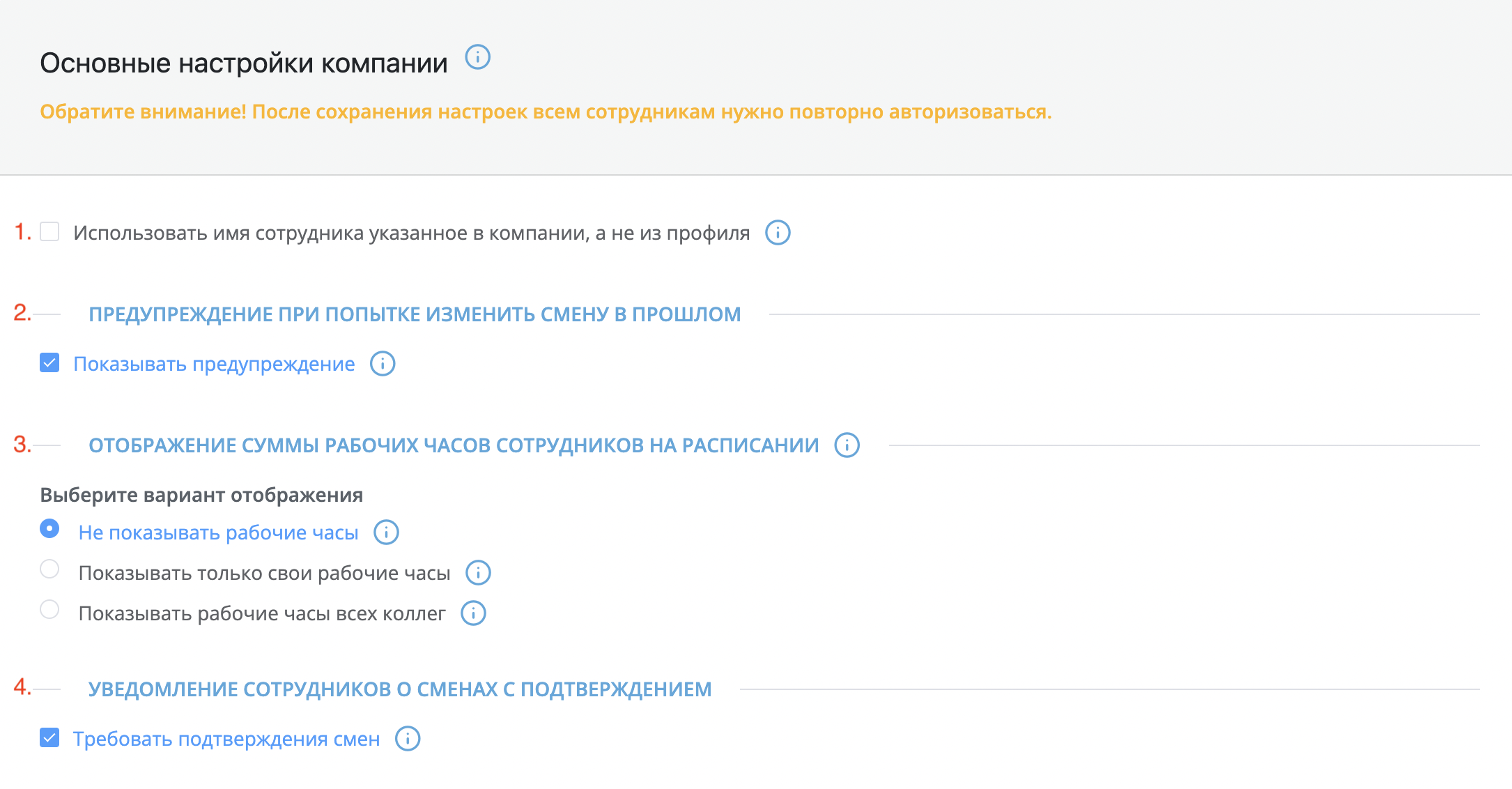
Task: Click the label text 'Показывать рабочие часы всех коллег'
Action: [262, 613]
